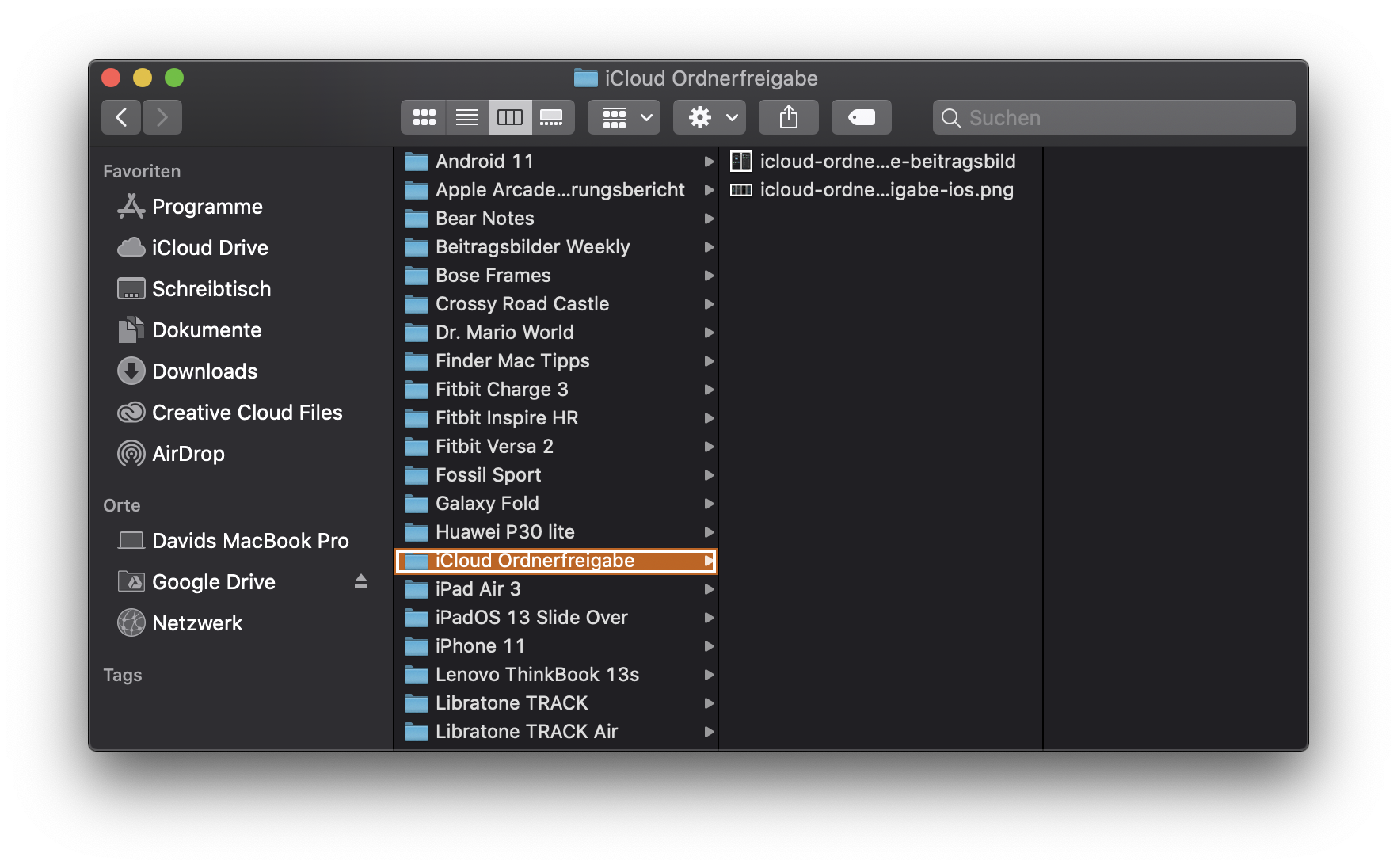The height and width of the screenshot is (868, 1397).
Task: Click the Tags section header
Action: point(123,675)
